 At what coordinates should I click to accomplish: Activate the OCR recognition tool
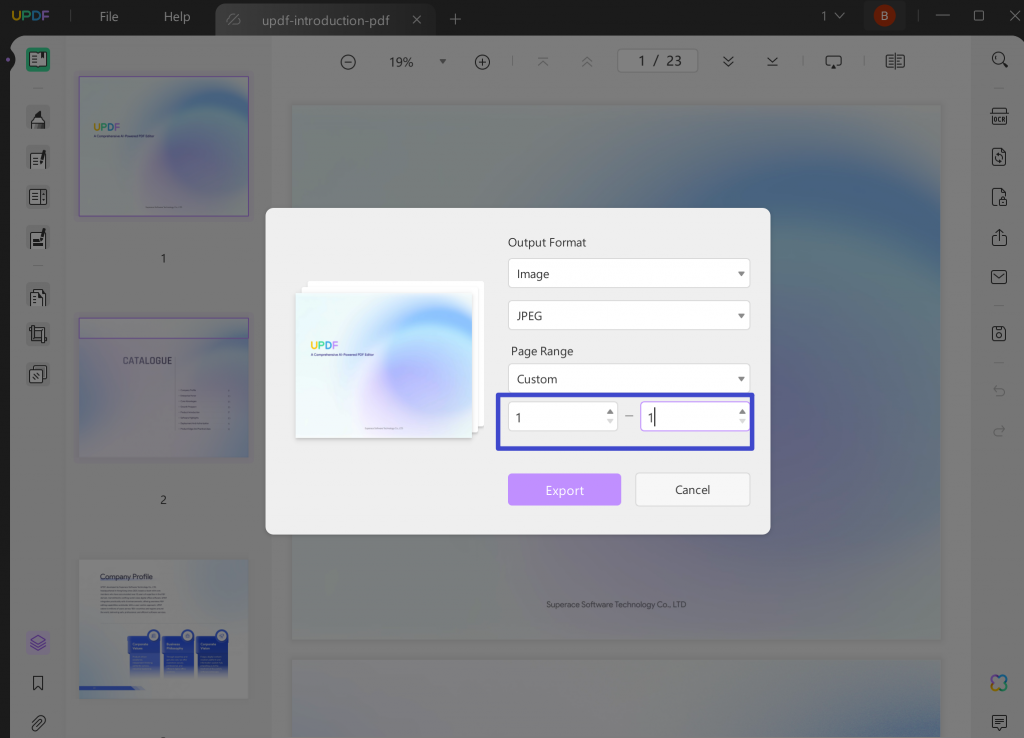999,118
